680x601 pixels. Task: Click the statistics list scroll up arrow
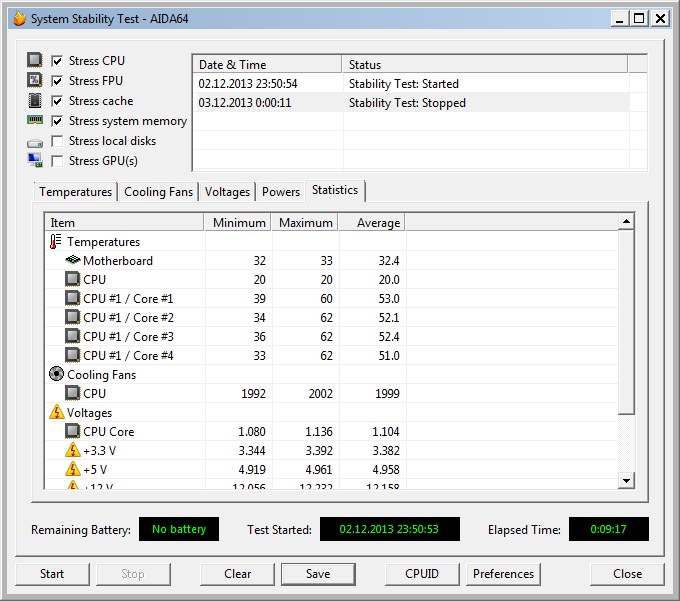626,222
